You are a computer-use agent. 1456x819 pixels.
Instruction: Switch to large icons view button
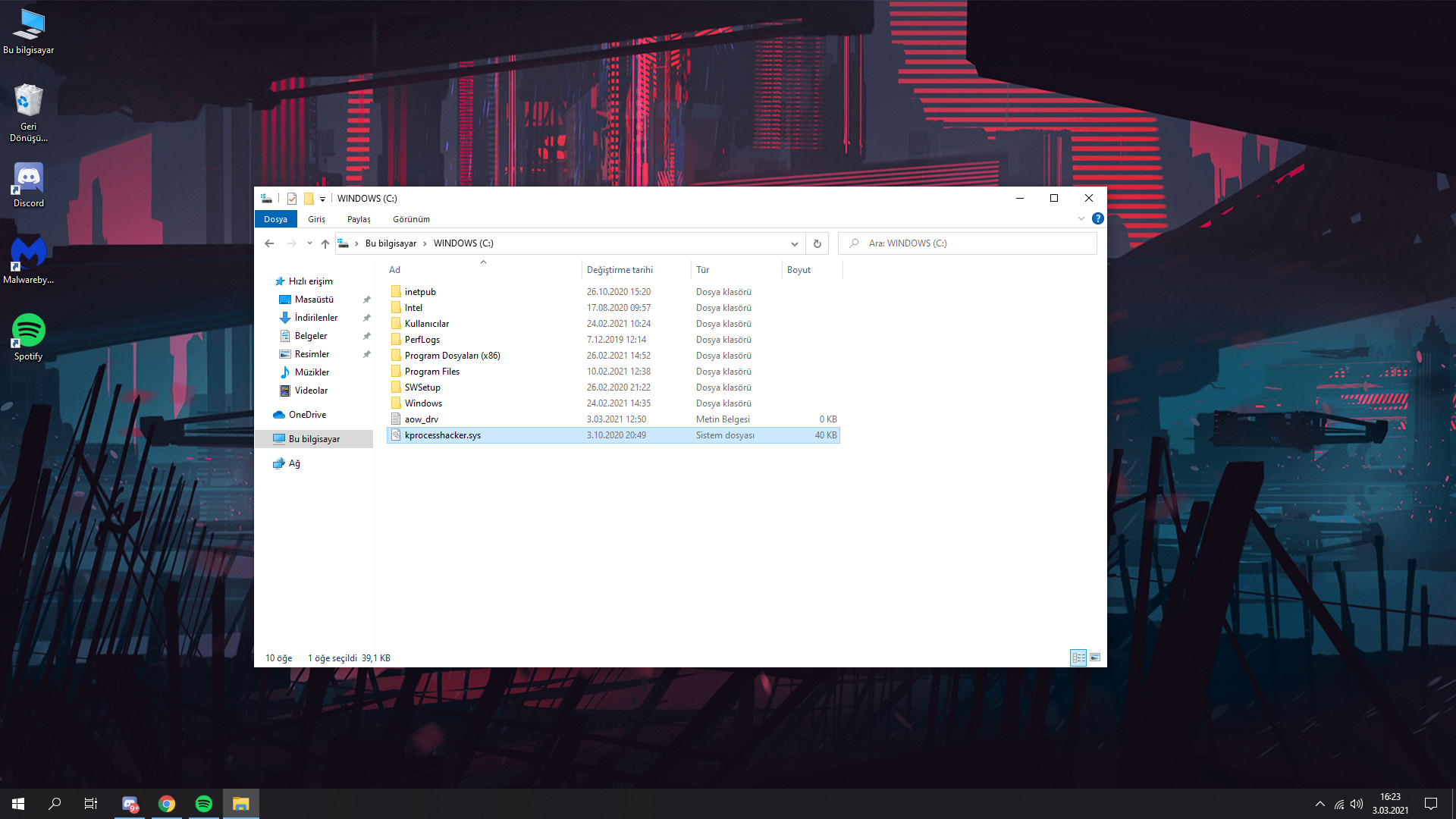1095,657
